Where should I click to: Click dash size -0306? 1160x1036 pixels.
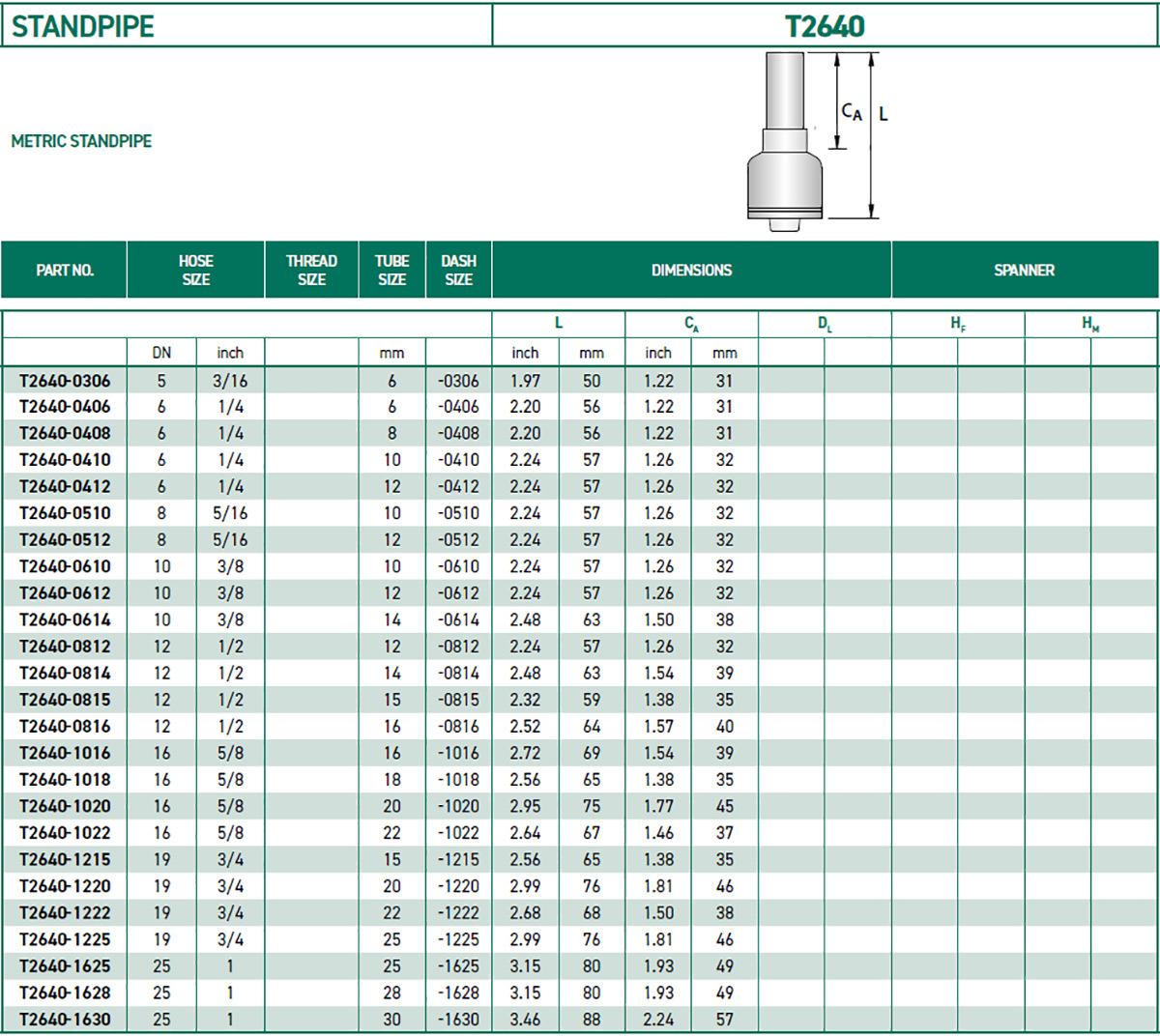point(458,381)
